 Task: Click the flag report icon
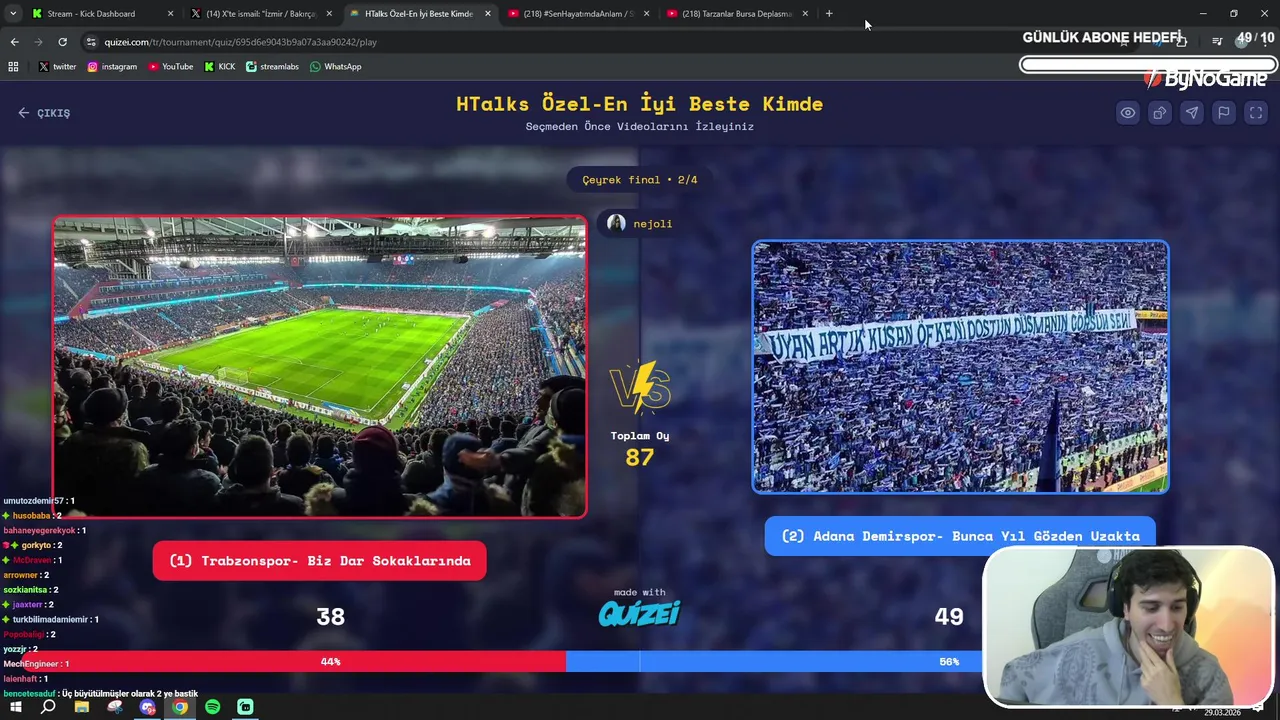1224,113
